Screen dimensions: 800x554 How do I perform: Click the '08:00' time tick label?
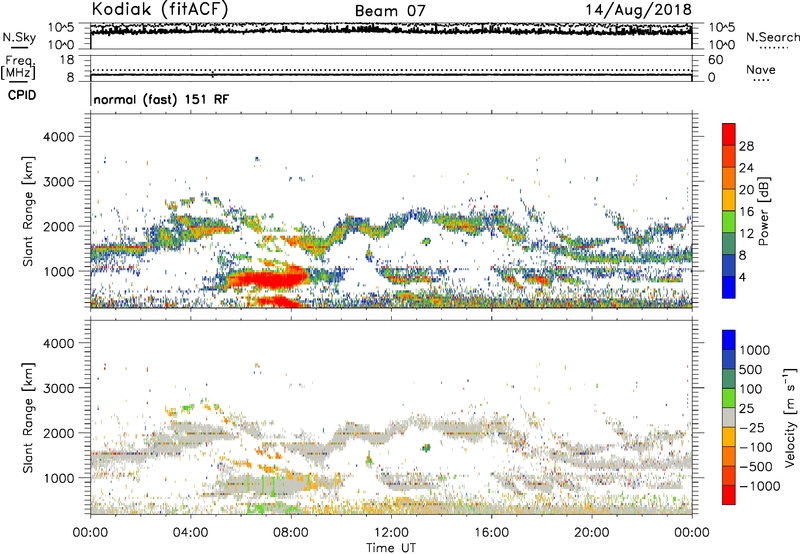[291, 533]
